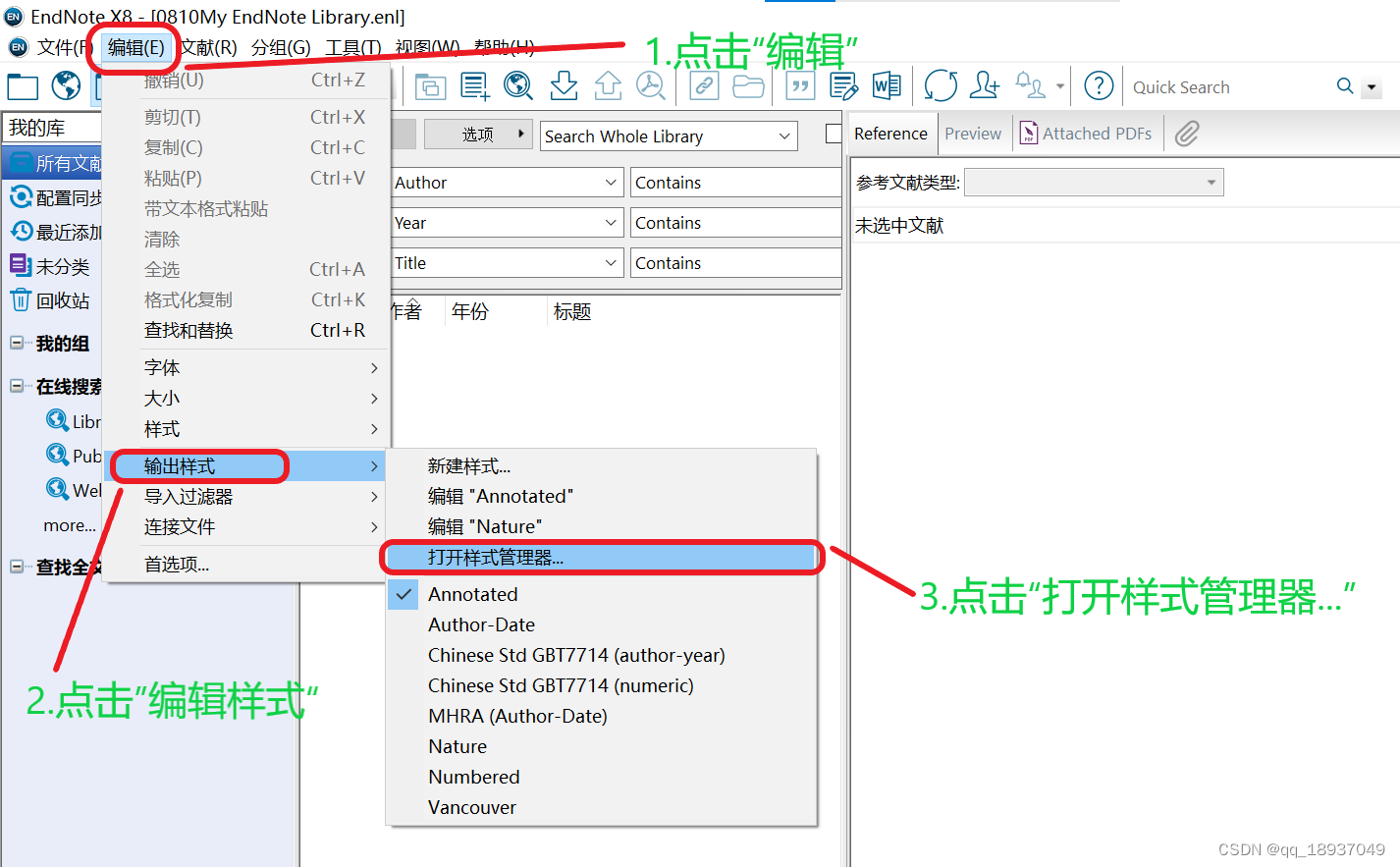This screenshot has width=1400, height=867.
Task: Click the 选项 options button
Action: click(x=479, y=135)
